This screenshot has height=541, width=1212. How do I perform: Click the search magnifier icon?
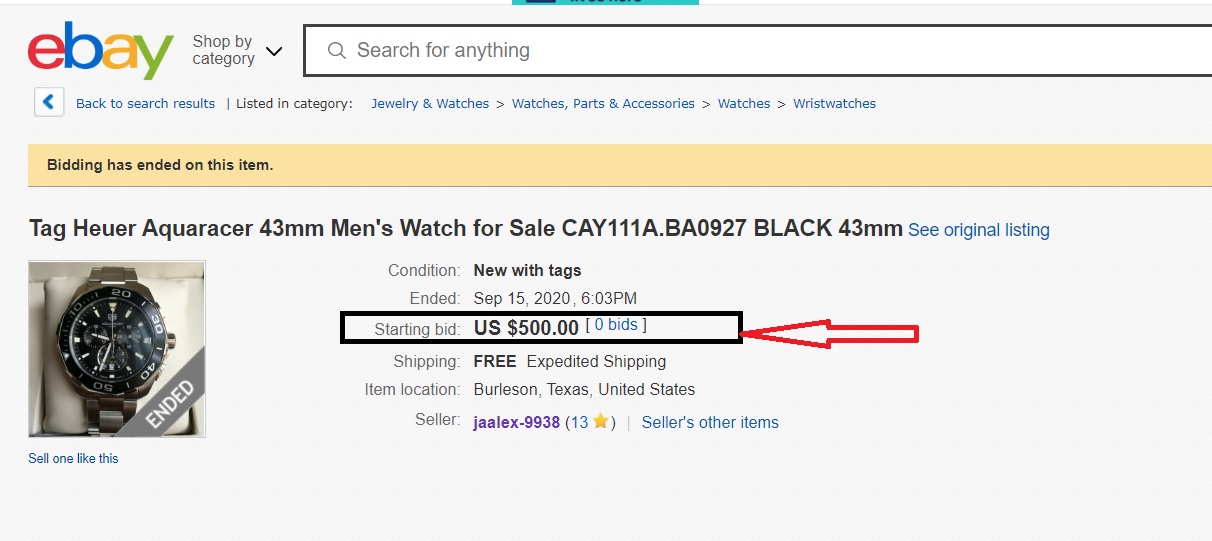[337, 50]
